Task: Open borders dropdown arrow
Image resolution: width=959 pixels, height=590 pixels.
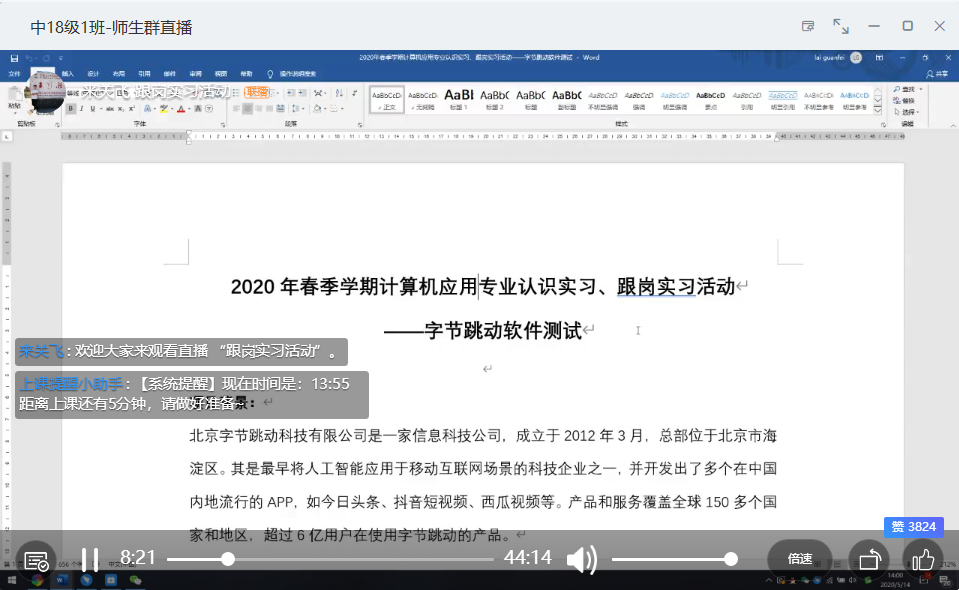Action: pyautogui.click(x=341, y=109)
